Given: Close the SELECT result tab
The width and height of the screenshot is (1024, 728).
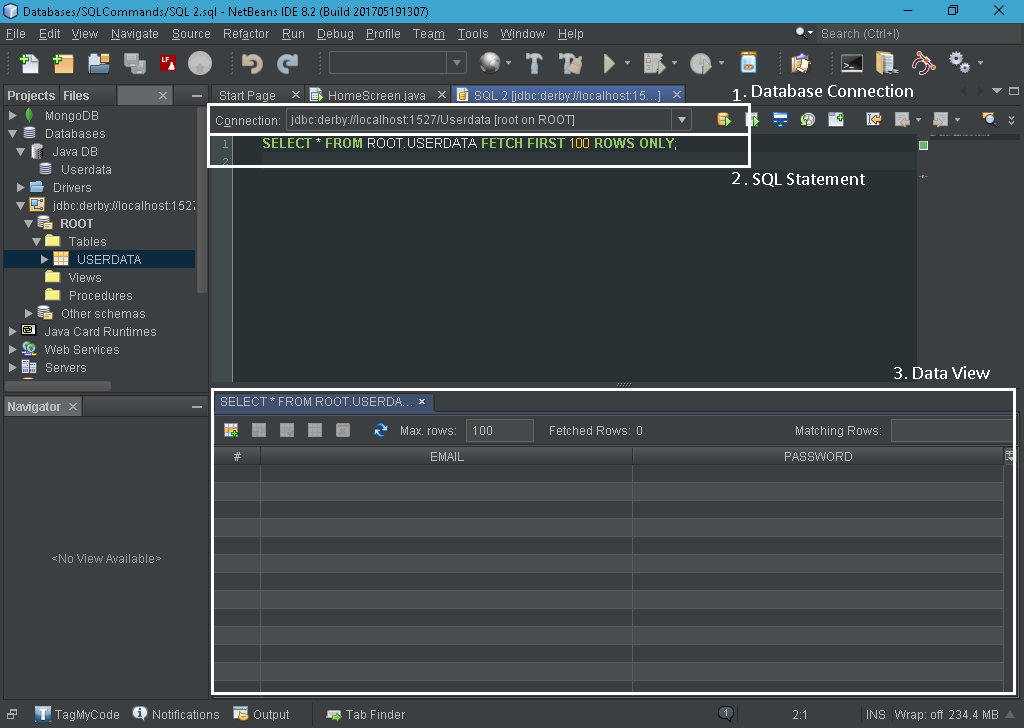Looking at the screenshot, I should pos(422,402).
